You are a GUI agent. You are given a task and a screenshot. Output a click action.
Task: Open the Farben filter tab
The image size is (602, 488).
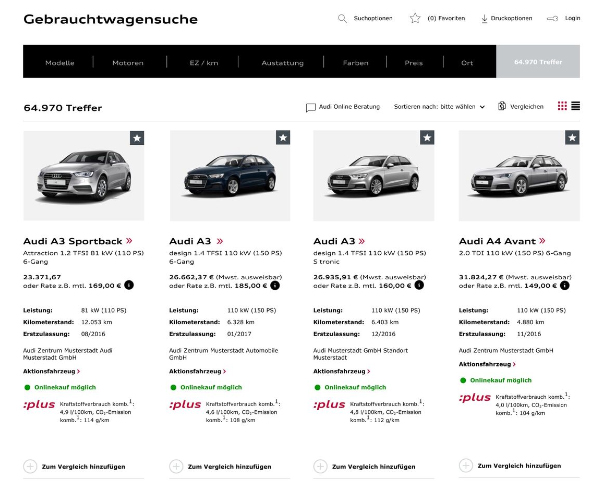coord(356,63)
